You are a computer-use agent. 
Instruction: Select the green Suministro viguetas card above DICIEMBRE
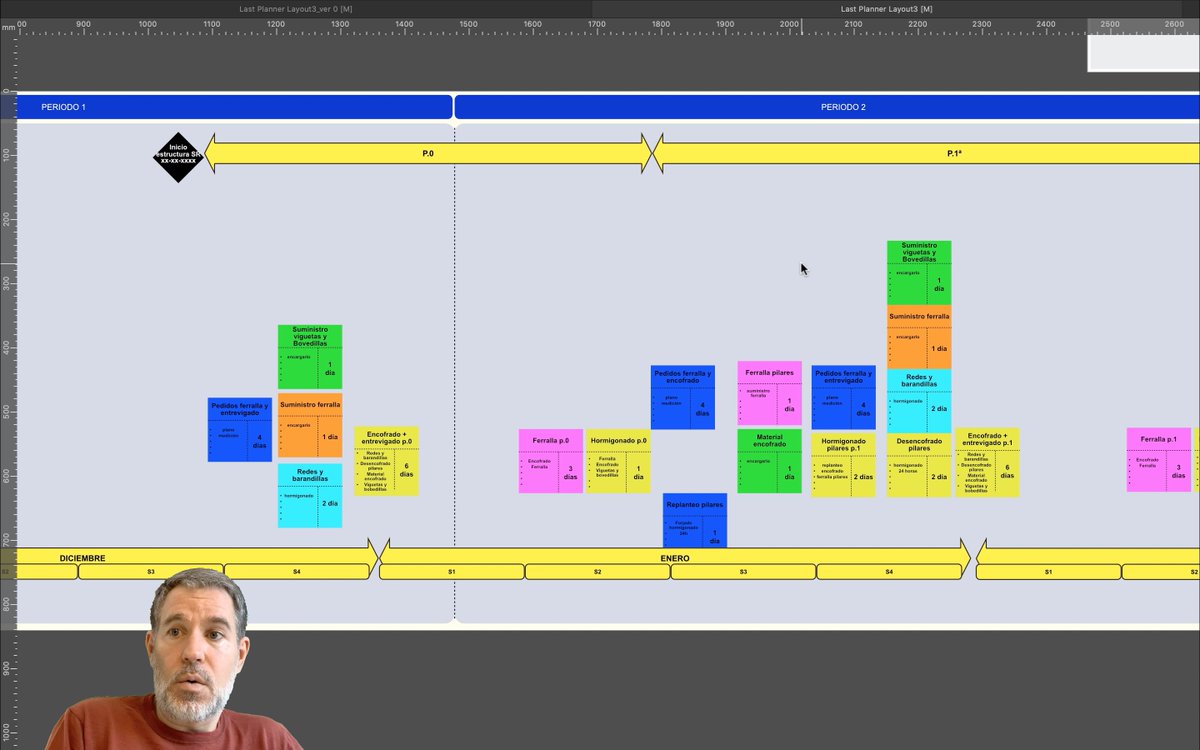[x=310, y=356]
